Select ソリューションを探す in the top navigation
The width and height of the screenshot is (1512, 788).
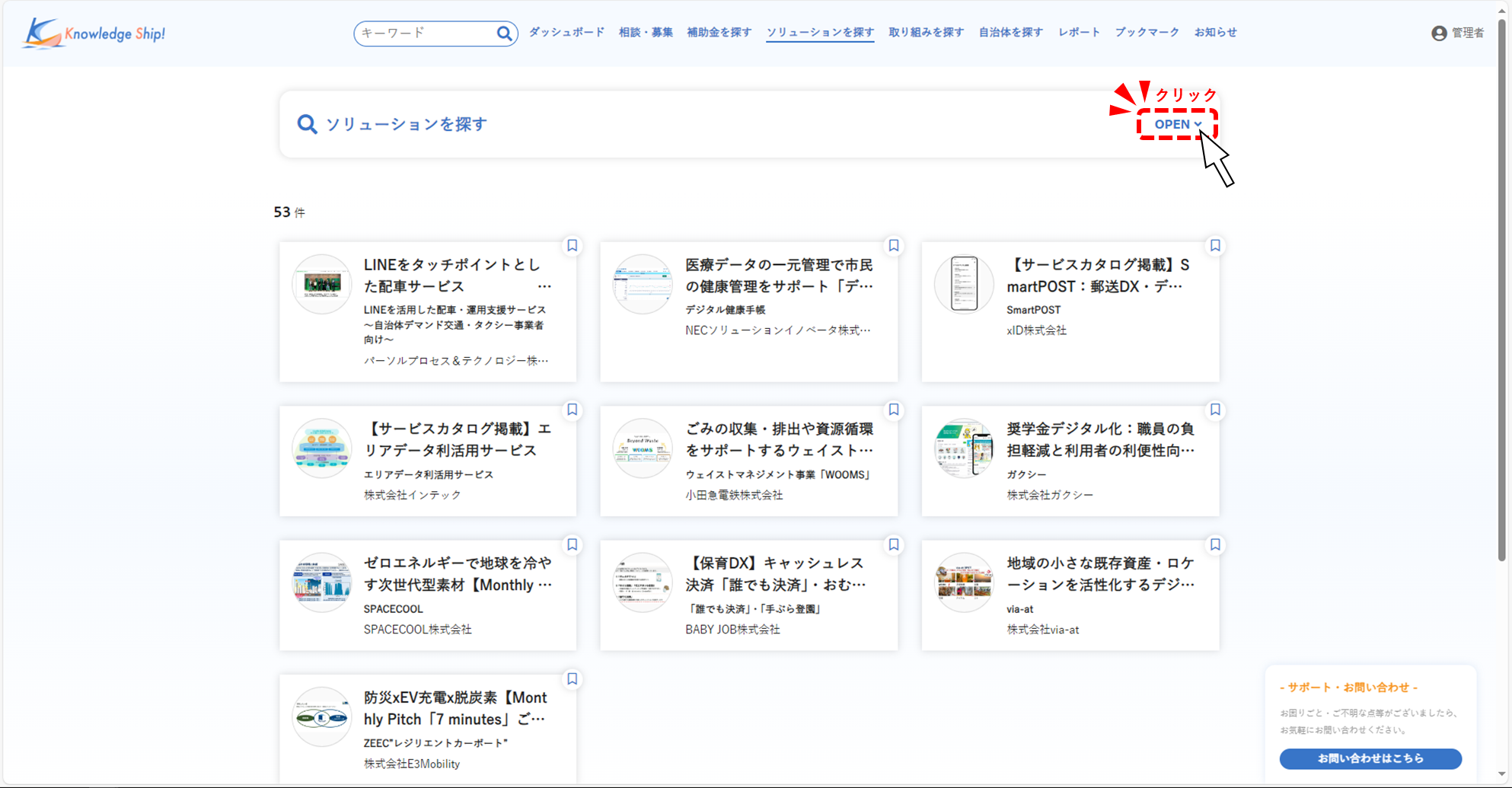[x=820, y=33]
